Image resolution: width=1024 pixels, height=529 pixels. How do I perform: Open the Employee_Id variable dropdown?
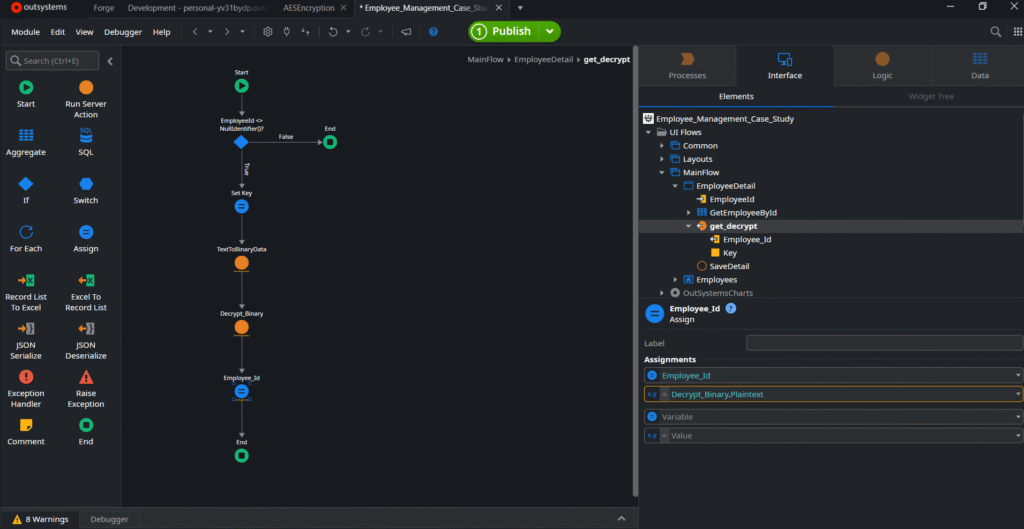point(1017,376)
